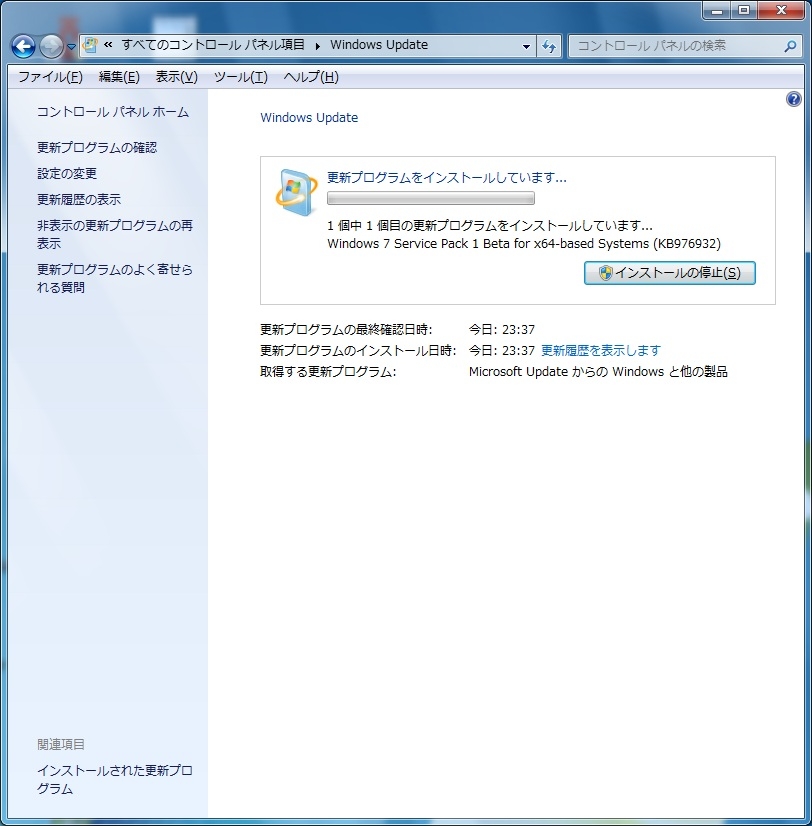Click the KB976932 Service Pack text
The image size is (812, 826).
[x=524, y=243]
